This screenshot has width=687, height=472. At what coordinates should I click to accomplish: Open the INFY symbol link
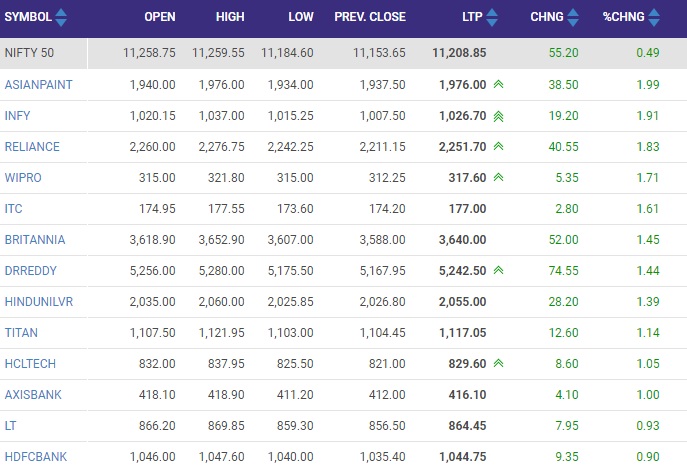[x=18, y=116]
